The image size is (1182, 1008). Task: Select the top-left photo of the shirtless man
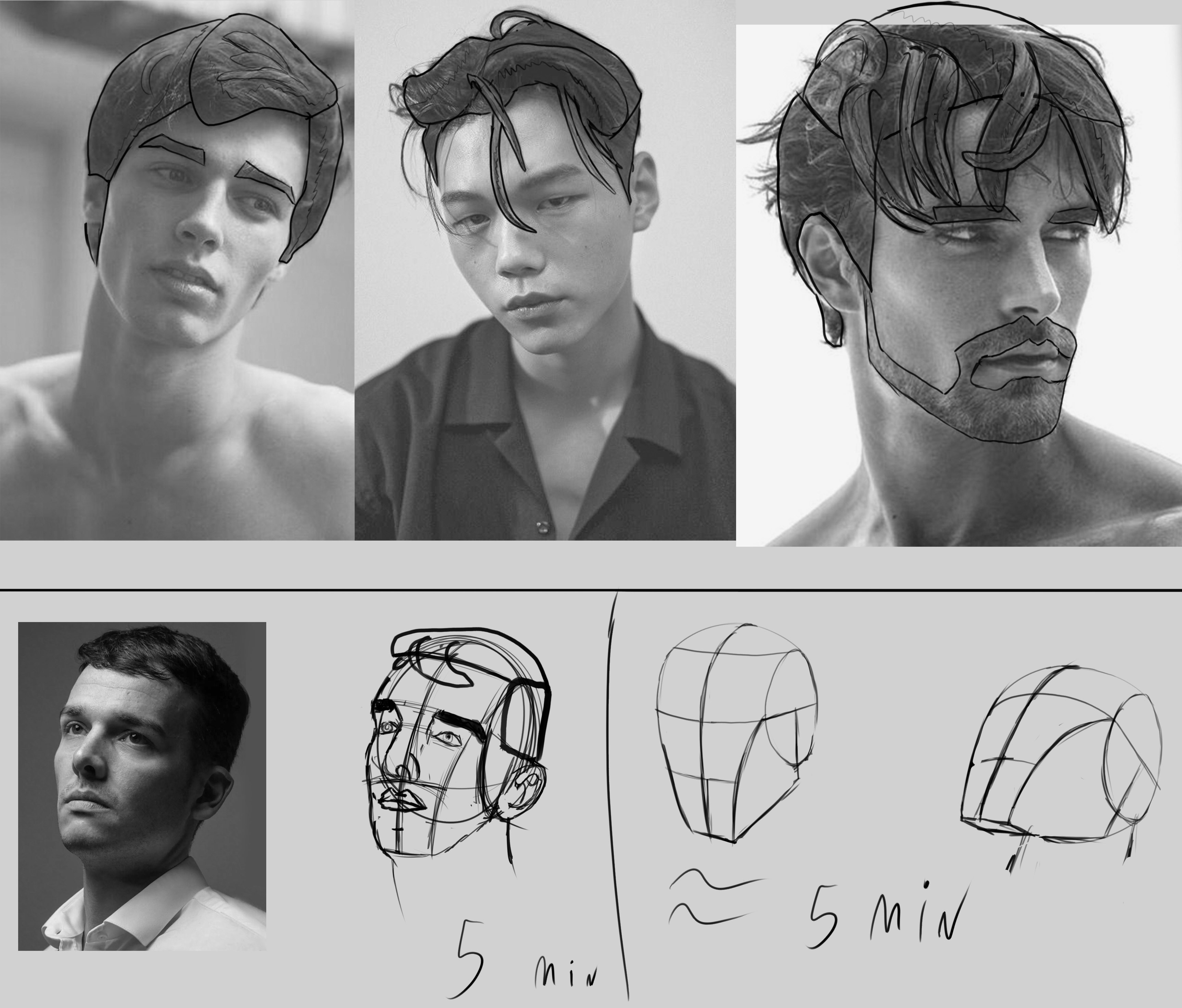177,270
